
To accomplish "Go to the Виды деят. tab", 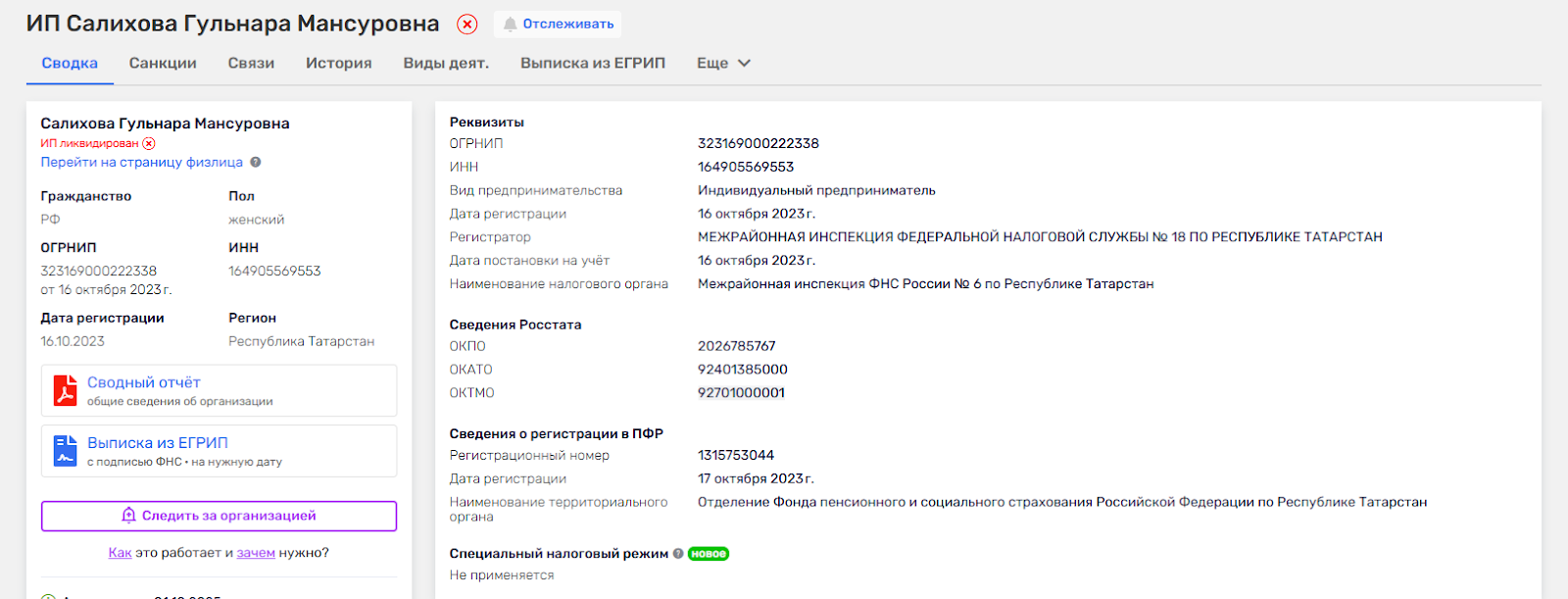I will (x=446, y=63).
